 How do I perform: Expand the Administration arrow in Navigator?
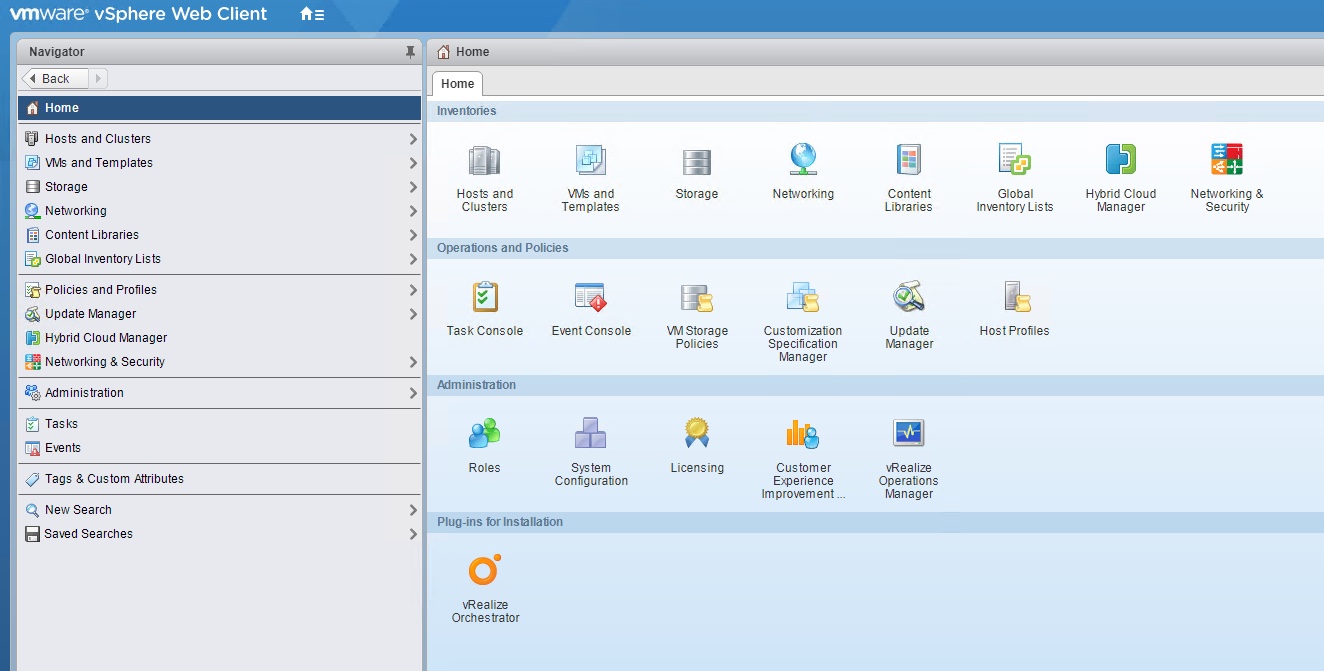point(412,393)
